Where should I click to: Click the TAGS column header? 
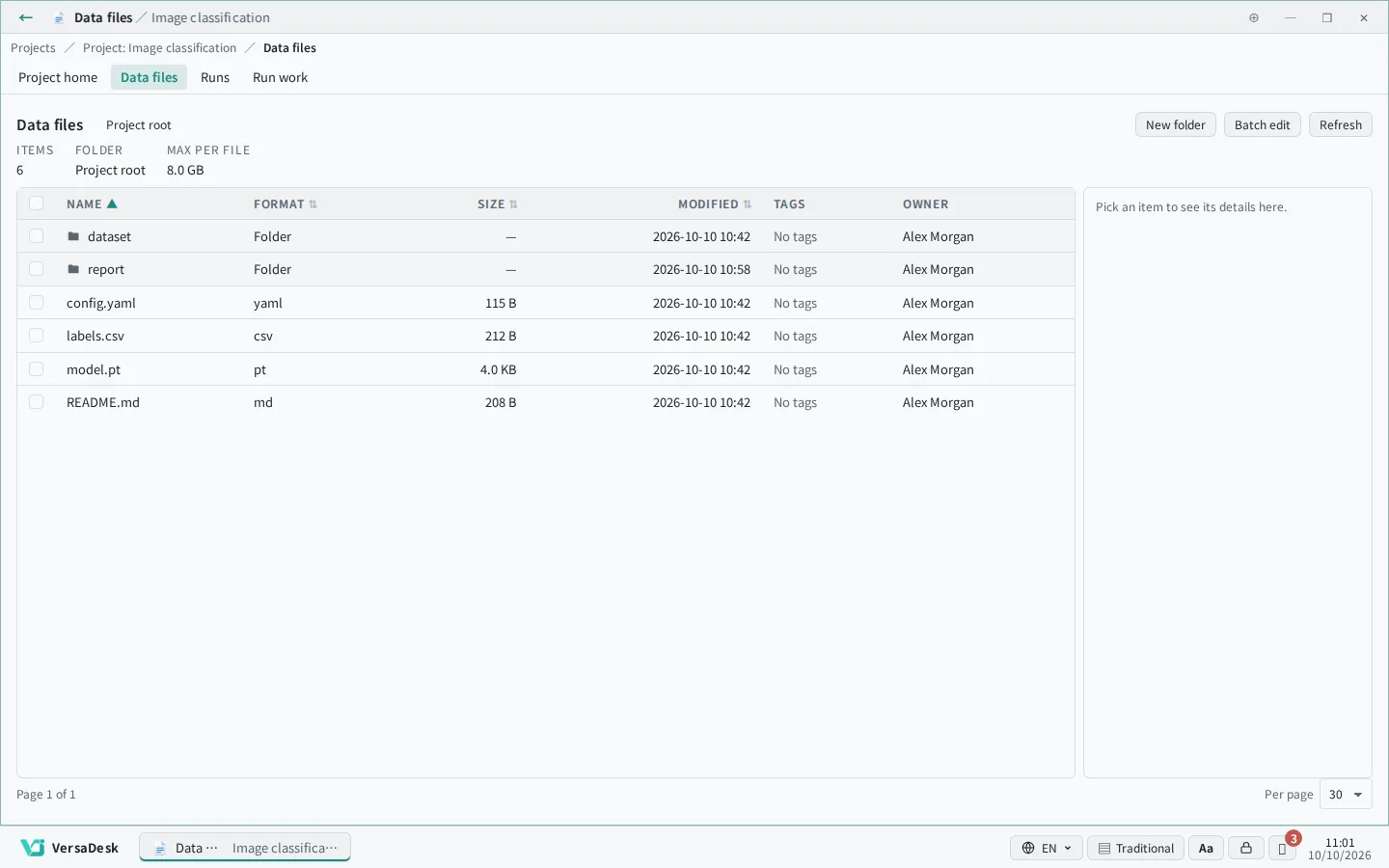789,204
